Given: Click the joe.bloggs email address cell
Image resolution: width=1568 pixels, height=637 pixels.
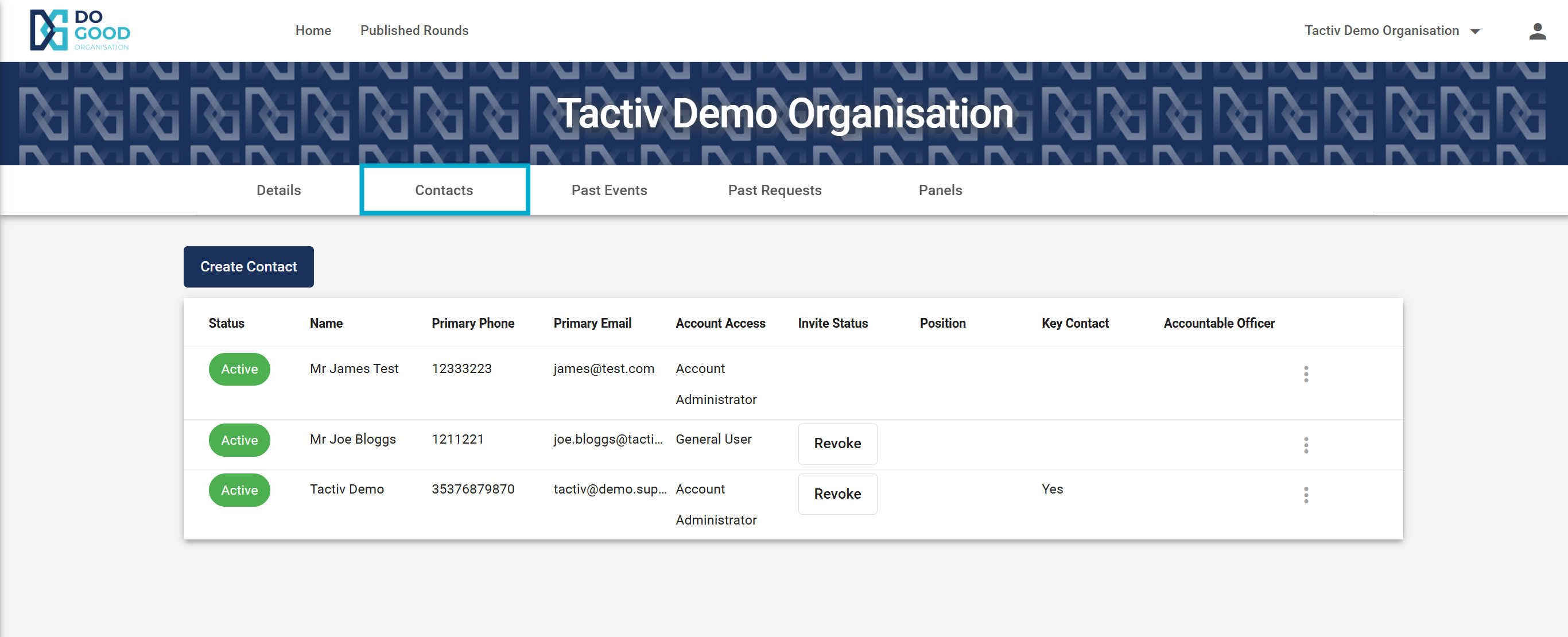Looking at the screenshot, I should click(x=607, y=439).
